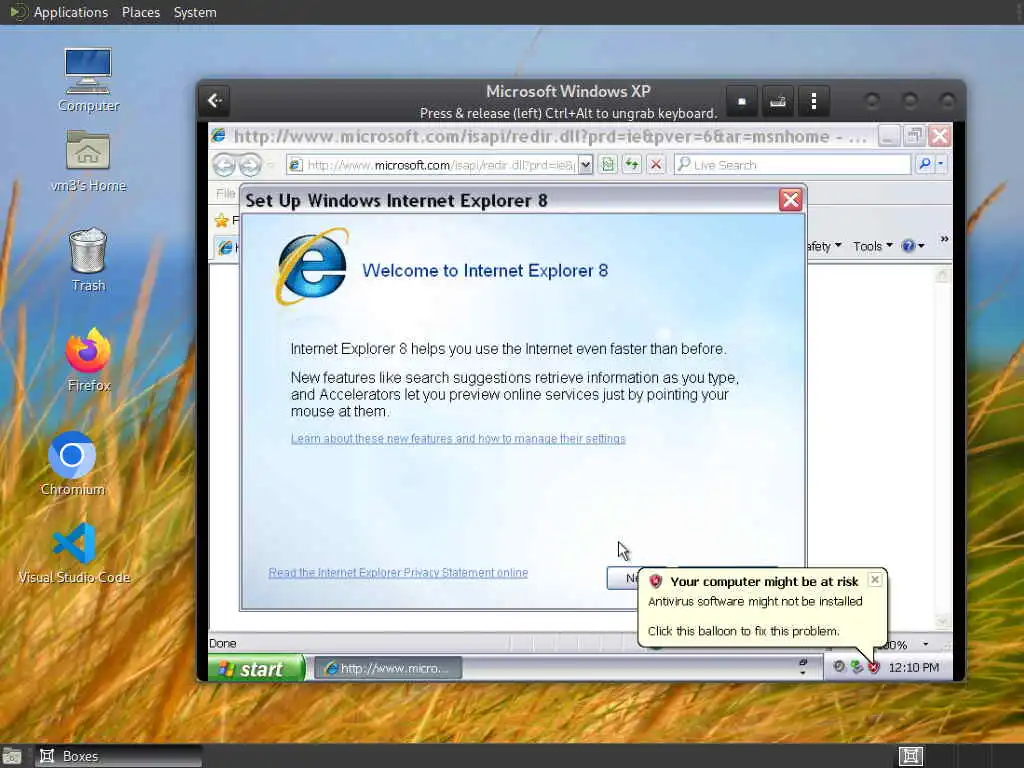Open the Places menu
The width and height of the screenshot is (1024, 768).
click(140, 12)
